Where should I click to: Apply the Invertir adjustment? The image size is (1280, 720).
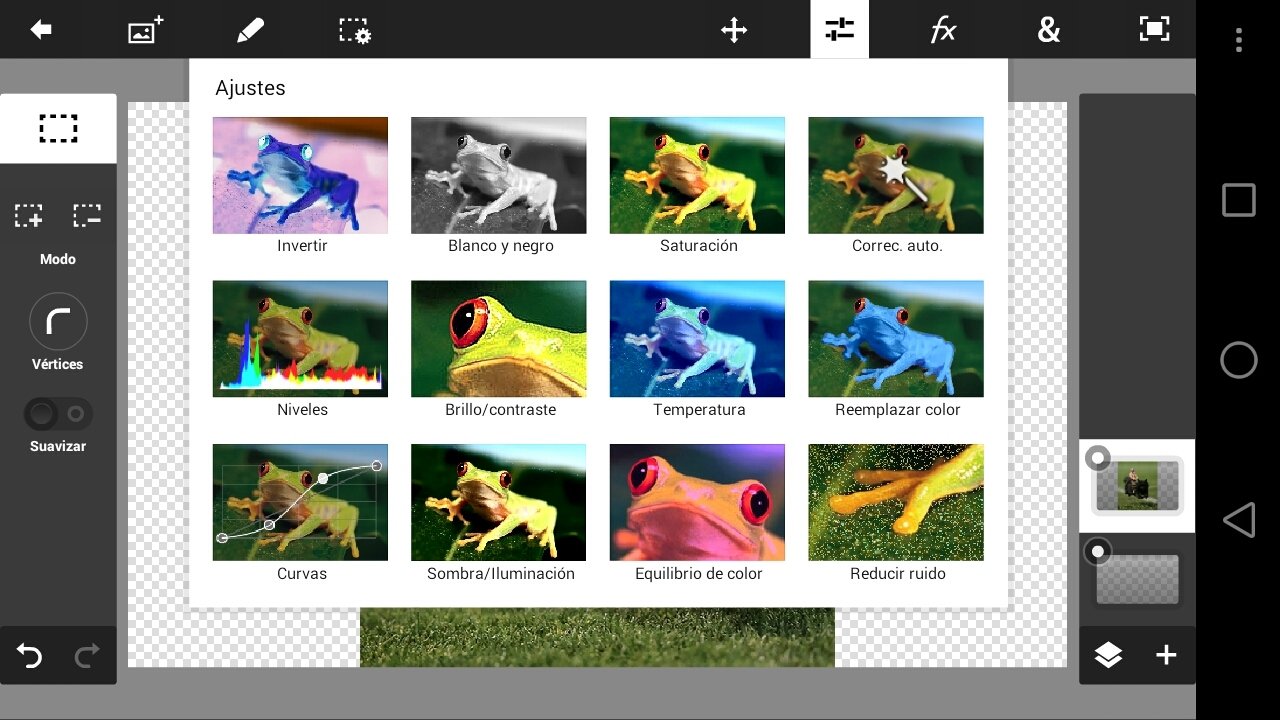(301, 186)
